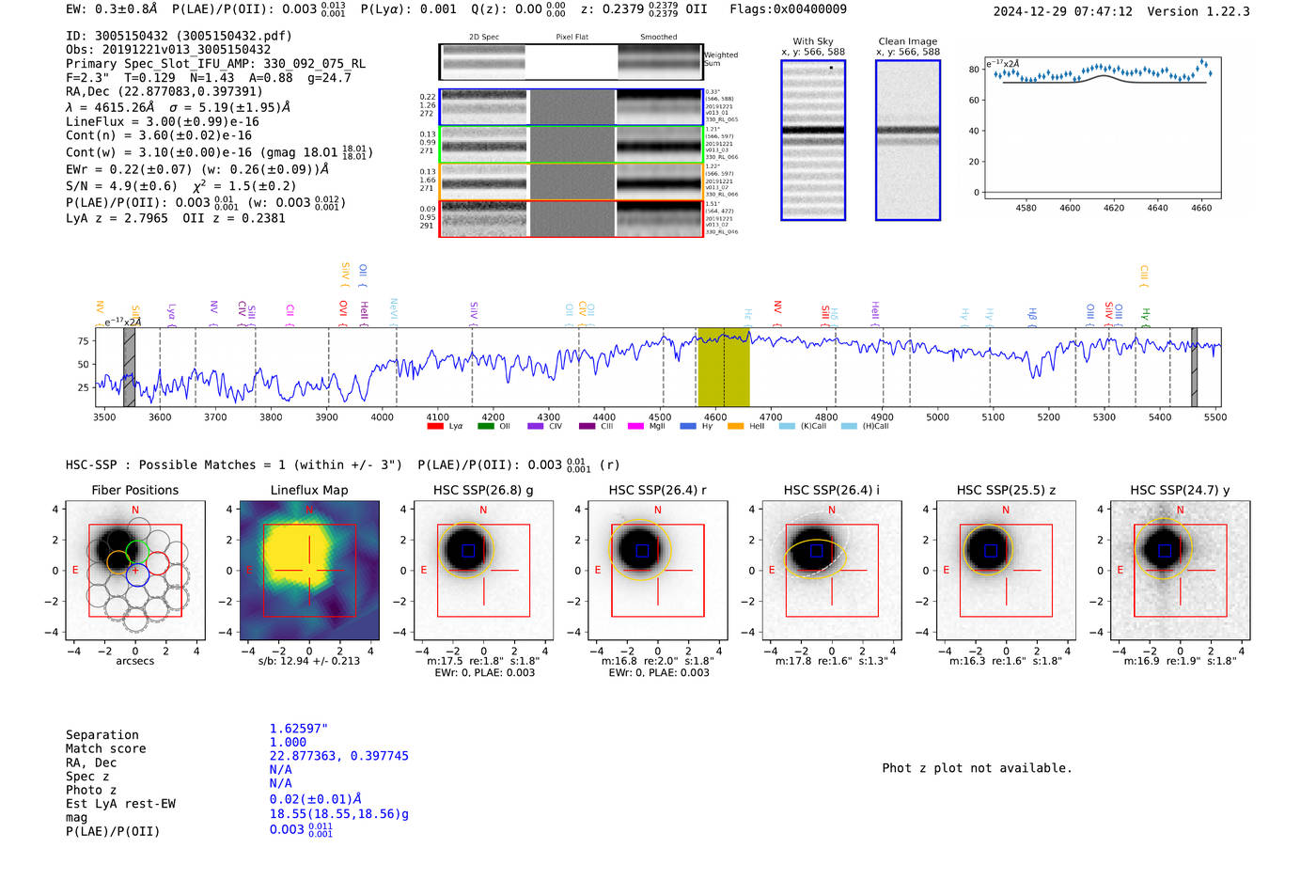The image size is (1316, 896).
Task: Click the m:17.5 re:1.8" s:1.8" caption
Action: pos(483,661)
